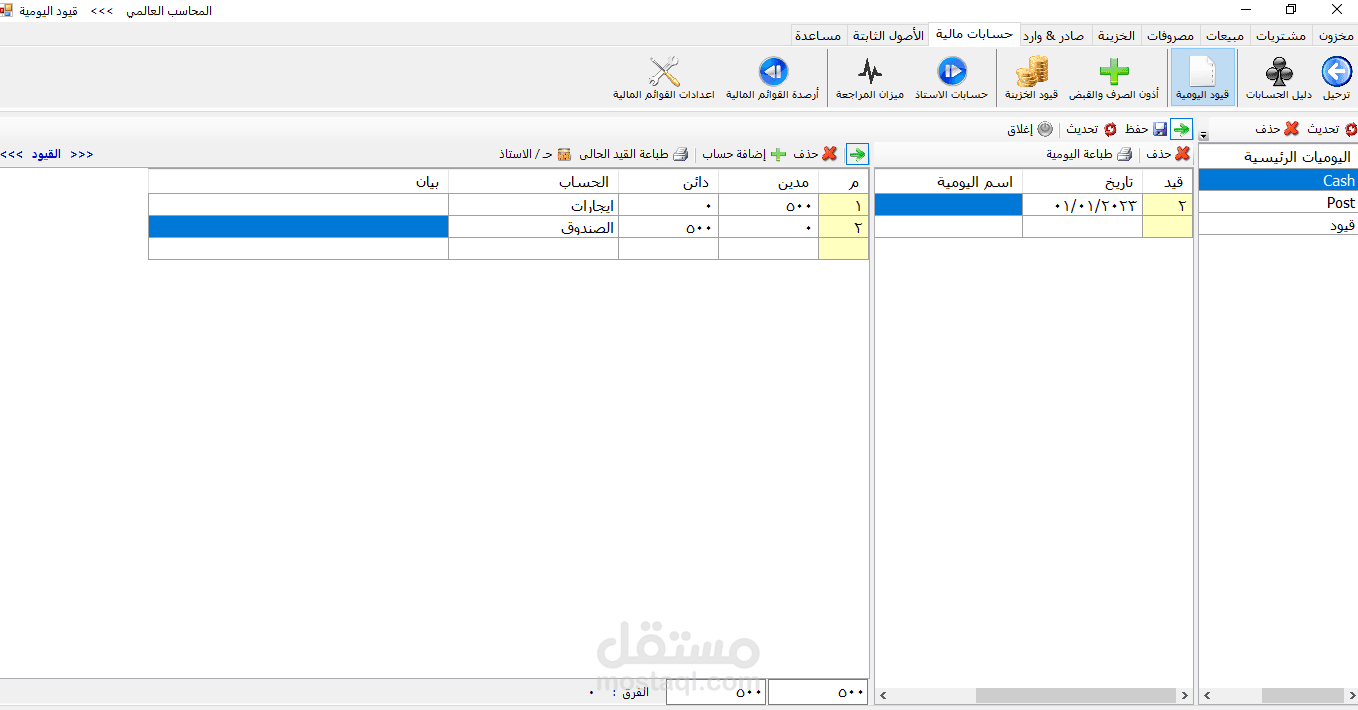The width and height of the screenshot is (1358, 710).
Task: Click the green arrow beside حفظ
Action: [x=1182, y=129]
